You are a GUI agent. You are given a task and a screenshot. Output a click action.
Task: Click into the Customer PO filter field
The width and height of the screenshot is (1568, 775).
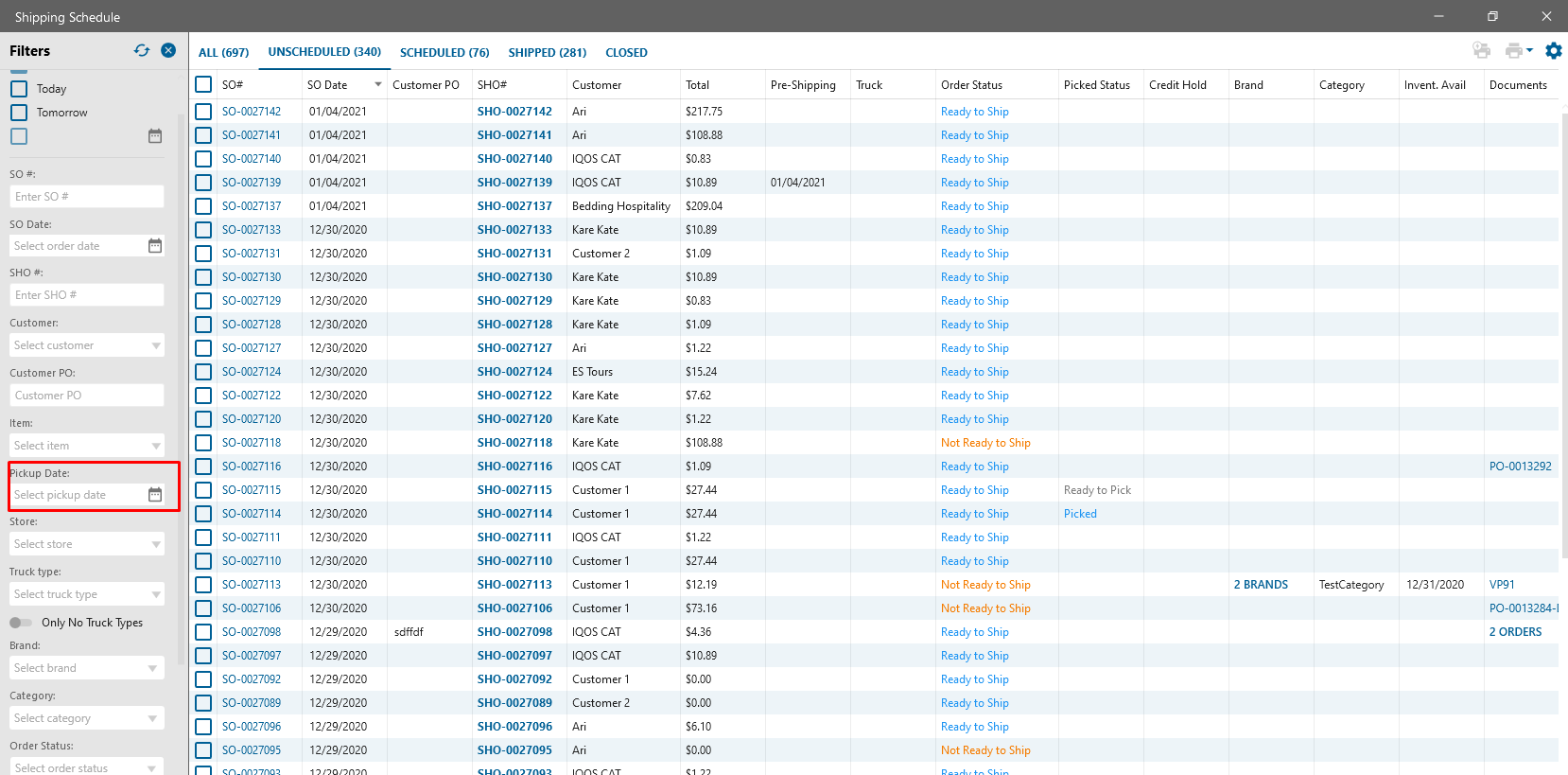click(87, 396)
